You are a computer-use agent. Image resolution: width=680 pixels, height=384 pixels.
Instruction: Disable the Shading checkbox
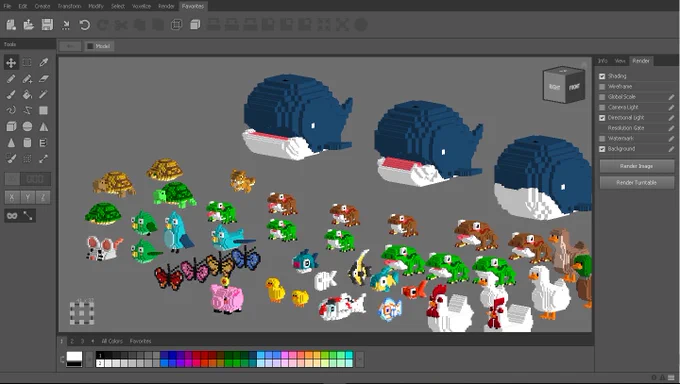(602, 76)
